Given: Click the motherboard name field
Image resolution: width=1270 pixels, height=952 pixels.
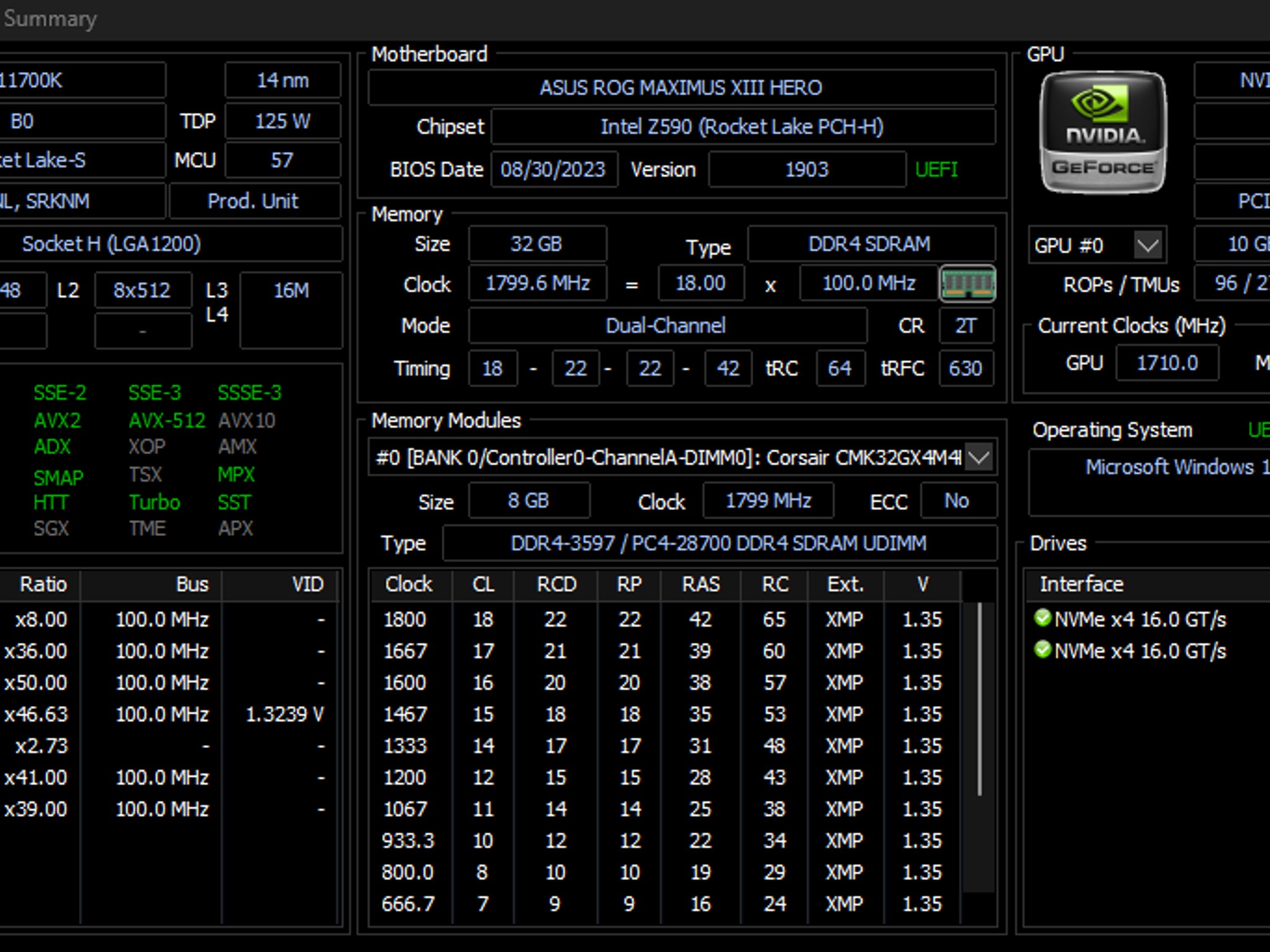Looking at the screenshot, I should click(681, 88).
